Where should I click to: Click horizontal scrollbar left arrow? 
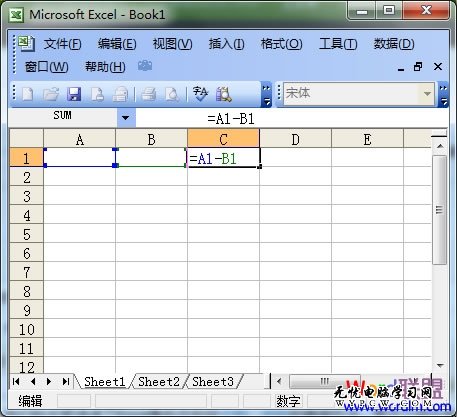[x=279, y=381]
